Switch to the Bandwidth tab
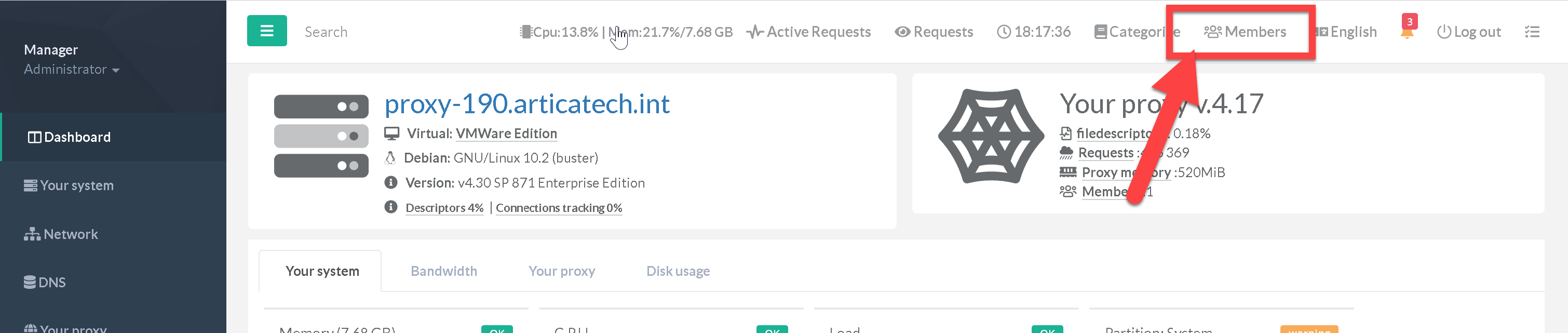This screenshot has height=333, width=1568. coord(443,271)
